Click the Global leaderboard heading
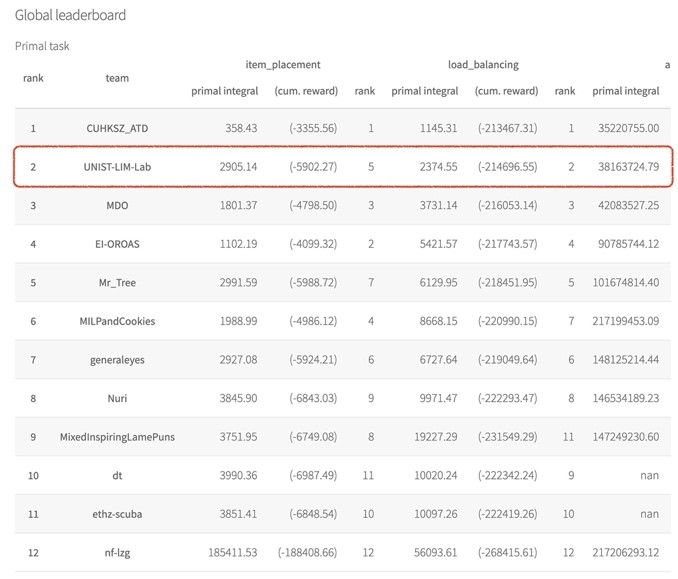 [x=70, y=16]
